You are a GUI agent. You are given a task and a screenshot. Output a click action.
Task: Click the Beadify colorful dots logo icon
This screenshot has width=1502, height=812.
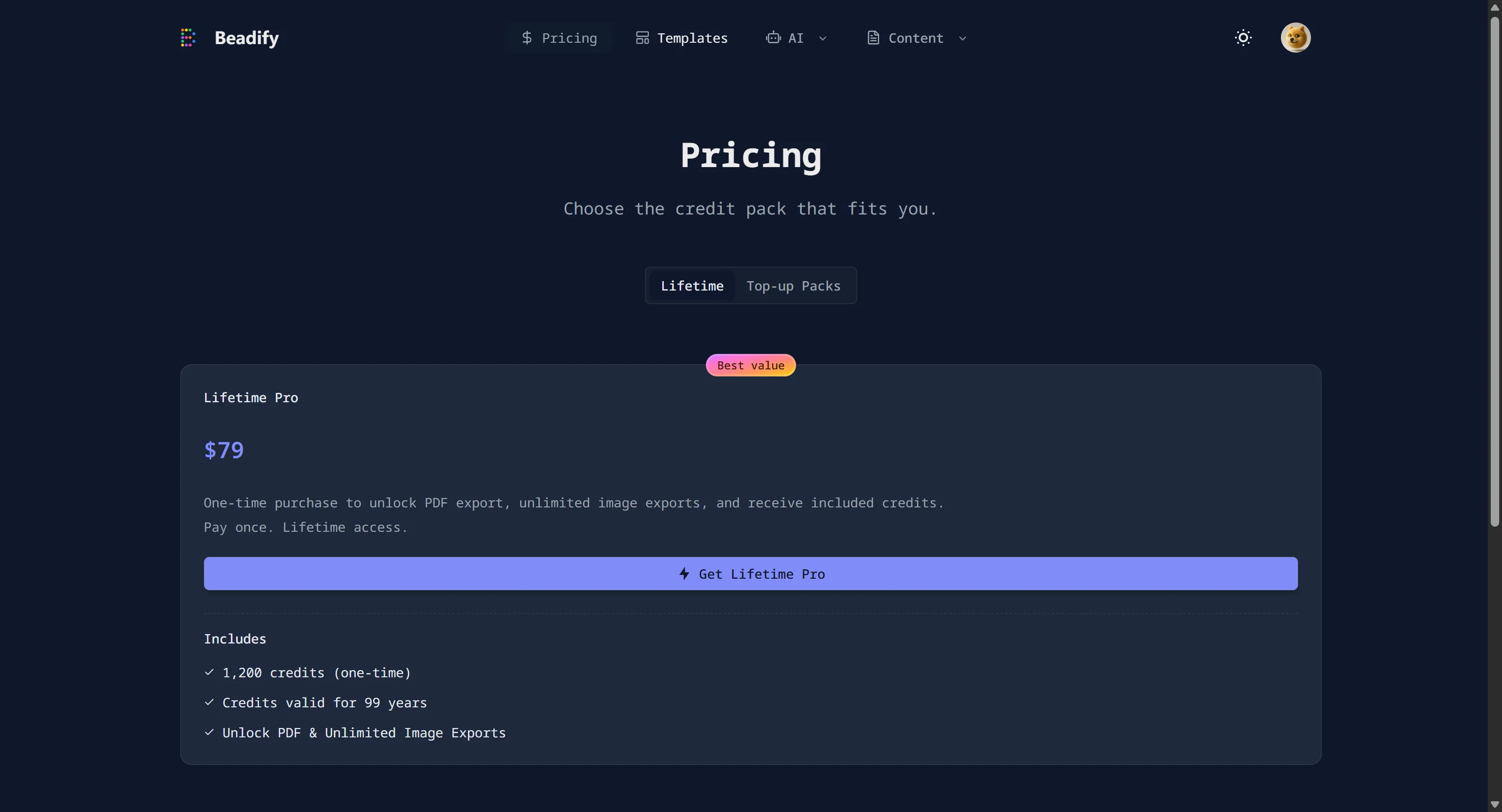click(188, 38)
